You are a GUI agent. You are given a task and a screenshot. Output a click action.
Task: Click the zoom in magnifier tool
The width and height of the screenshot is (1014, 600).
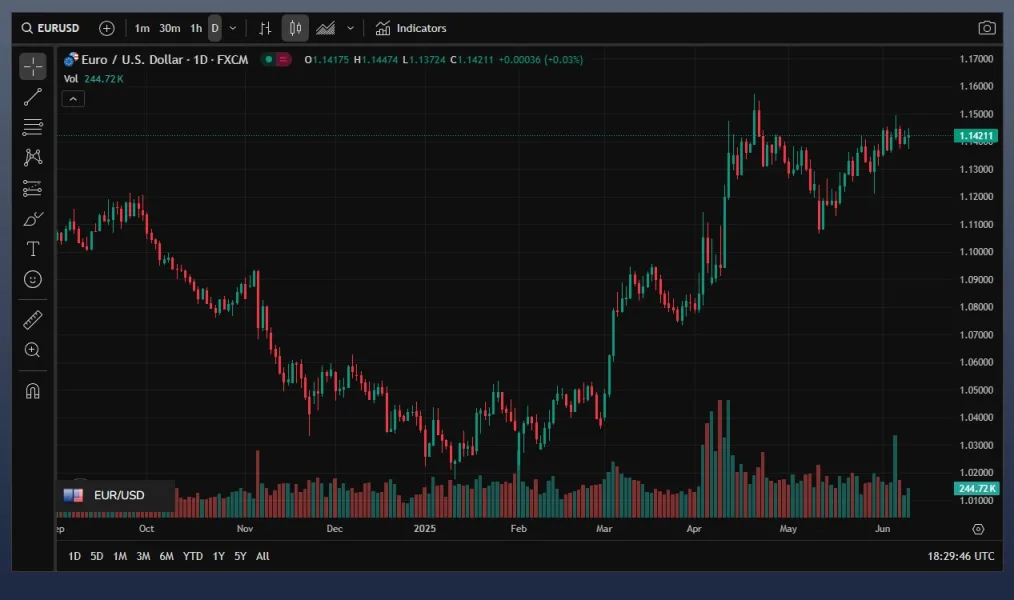[x=33, y=350]
